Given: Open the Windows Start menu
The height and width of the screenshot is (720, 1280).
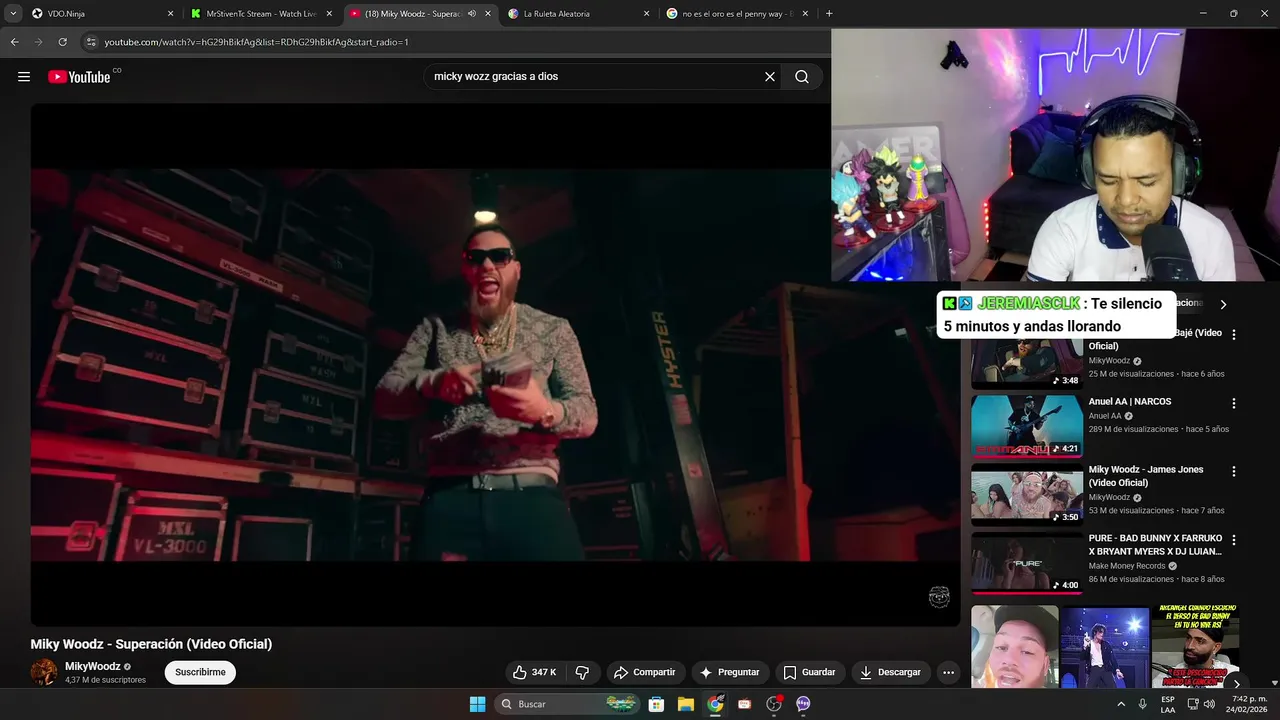Looking at the screenshot, I should click(x=478, y=704).
